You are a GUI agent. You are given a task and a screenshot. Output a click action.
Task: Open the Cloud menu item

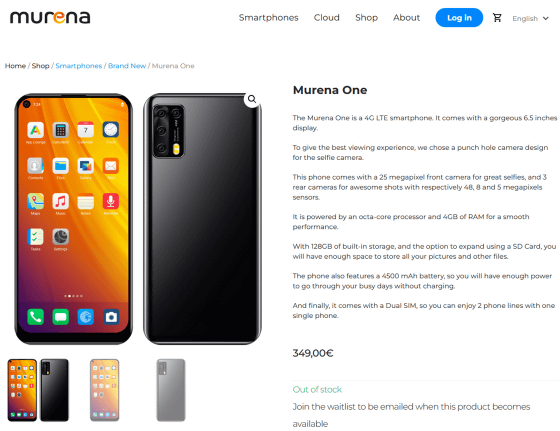click(326, 17)
